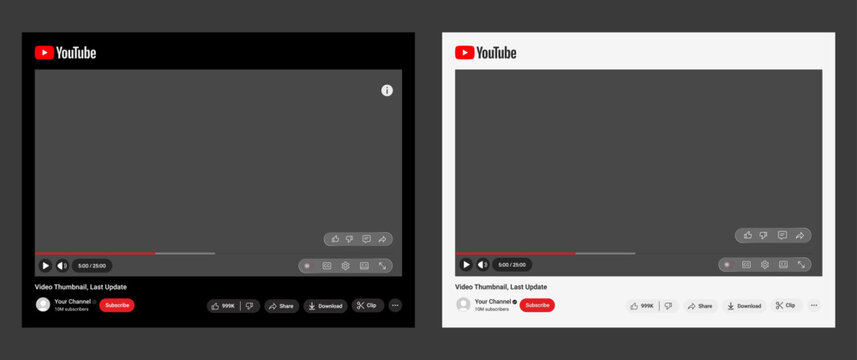This screenshot has height=360, width=857.
Task: Open the three-dot more menu in dark mockup
Action: coord(396,306)
